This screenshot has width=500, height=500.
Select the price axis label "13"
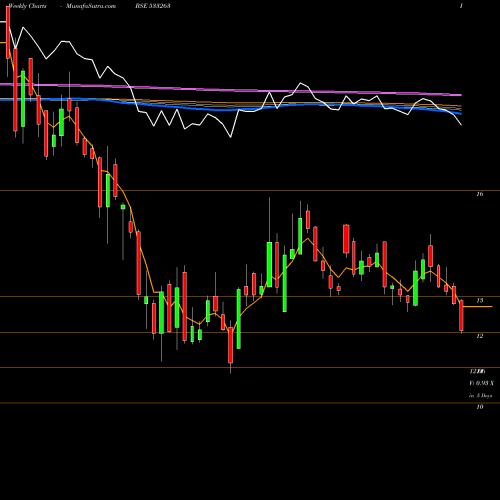480,300
